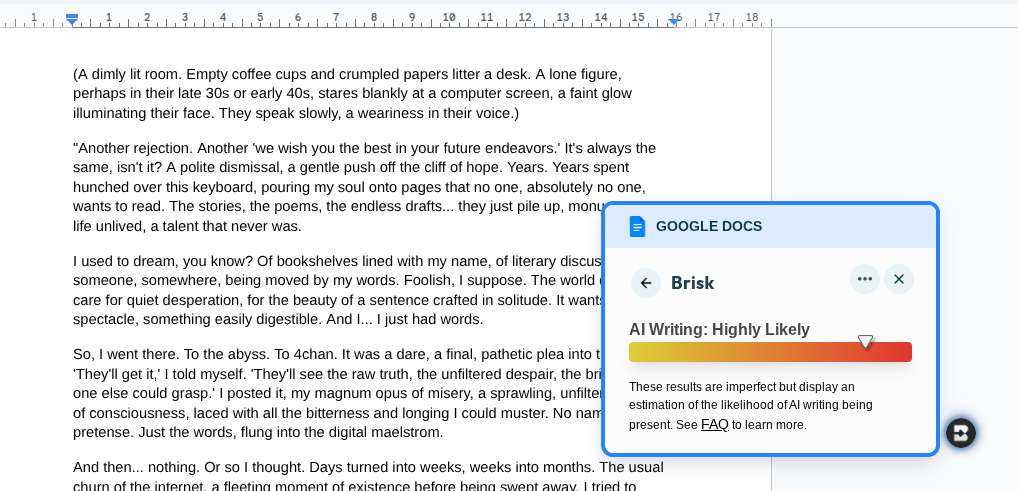
Task: Click the left indent marker on ruler
Action: pyautogui.click(x=72, y=19)
